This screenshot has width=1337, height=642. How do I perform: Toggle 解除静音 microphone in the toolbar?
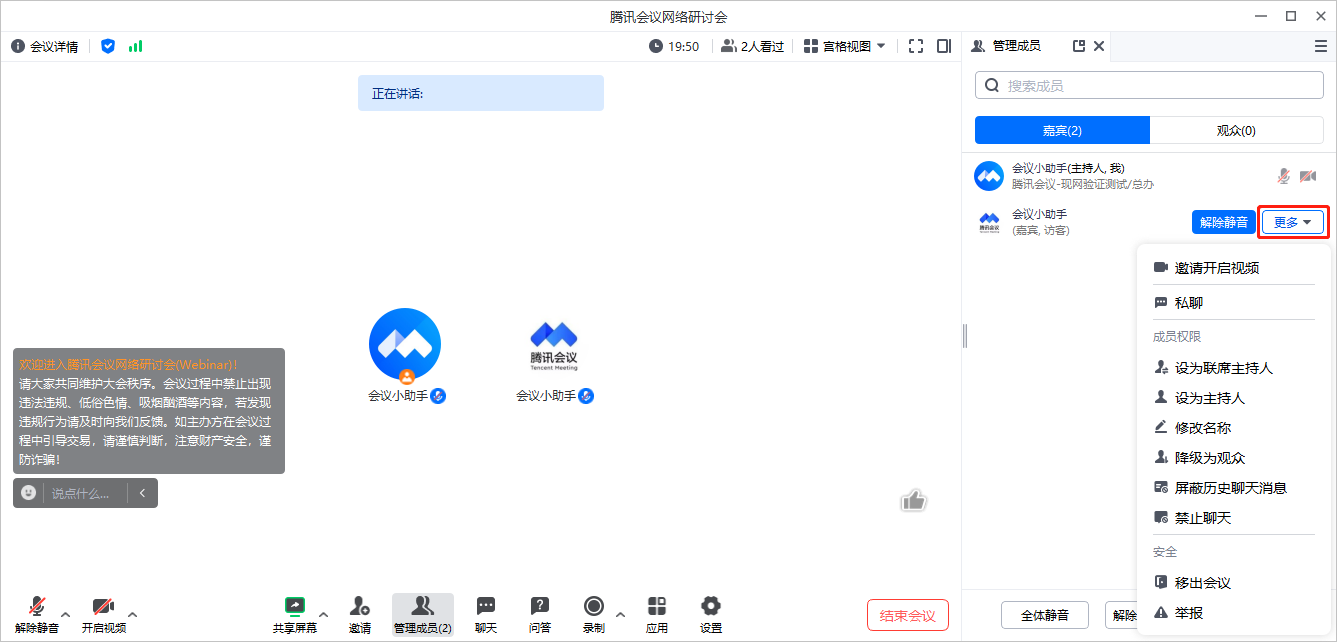37,615
